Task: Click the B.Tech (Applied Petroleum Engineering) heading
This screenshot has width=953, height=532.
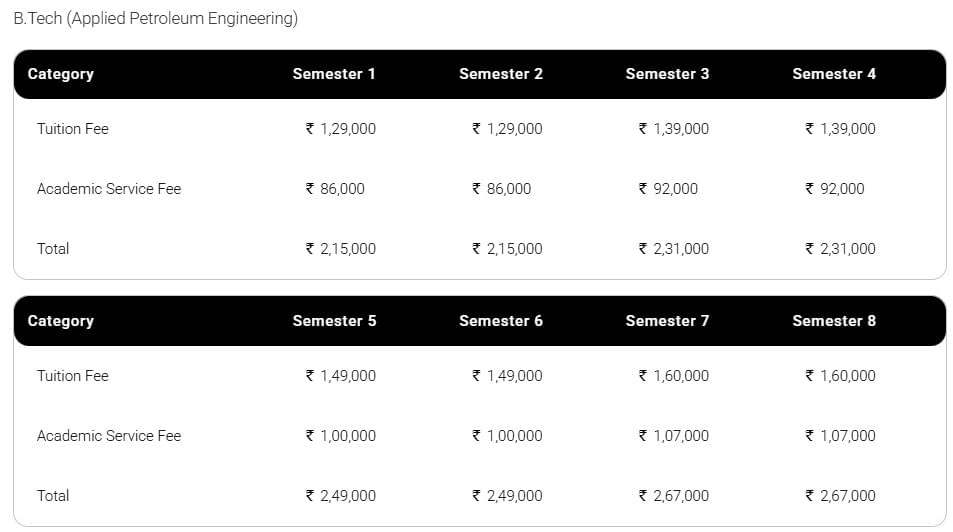Action: [x=155, y=19]
